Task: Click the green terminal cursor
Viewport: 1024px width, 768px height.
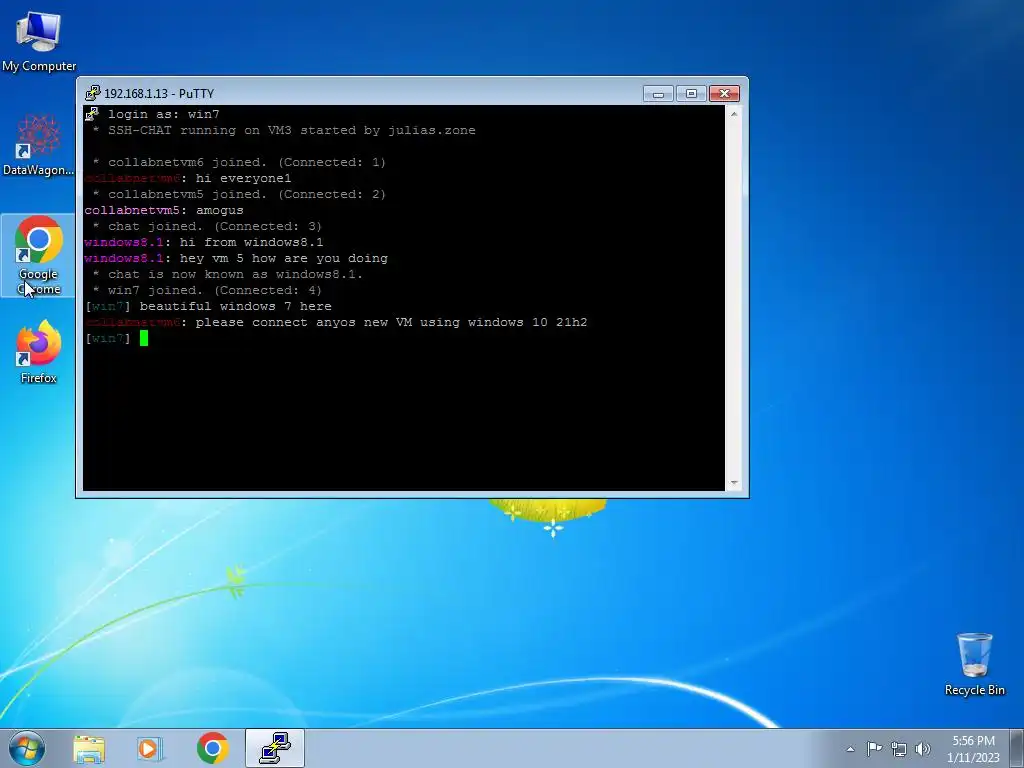Action: click(x=144, y=338)
